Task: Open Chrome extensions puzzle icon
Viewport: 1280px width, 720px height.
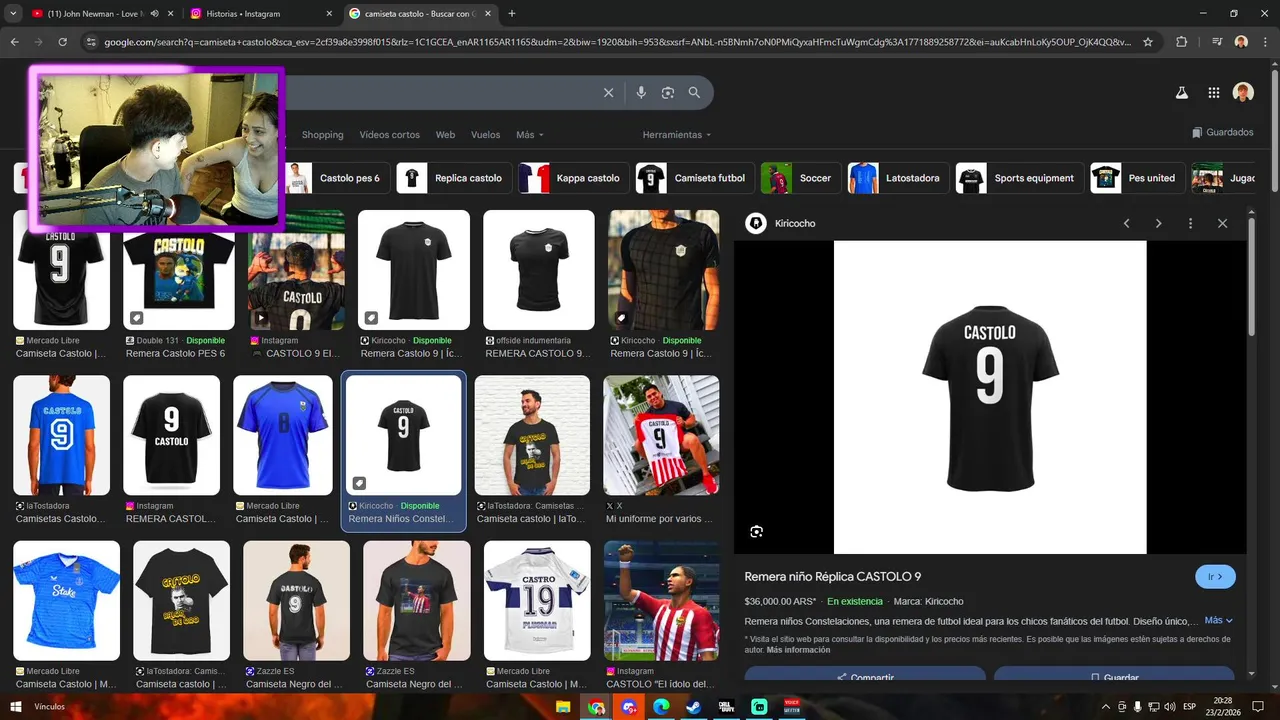Action: 1182,42
